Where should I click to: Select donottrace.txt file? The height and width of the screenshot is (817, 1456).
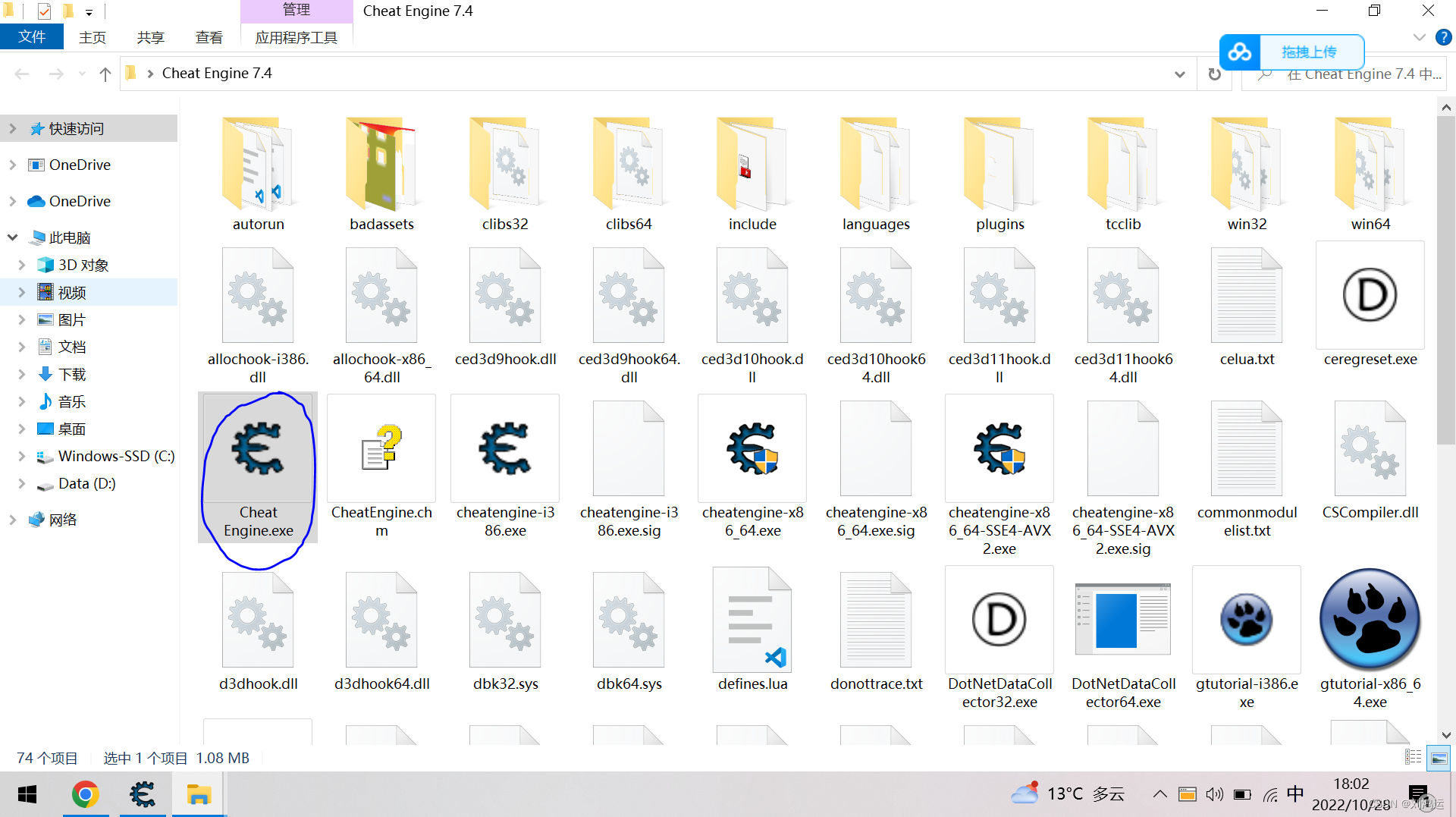click(876, 630)
